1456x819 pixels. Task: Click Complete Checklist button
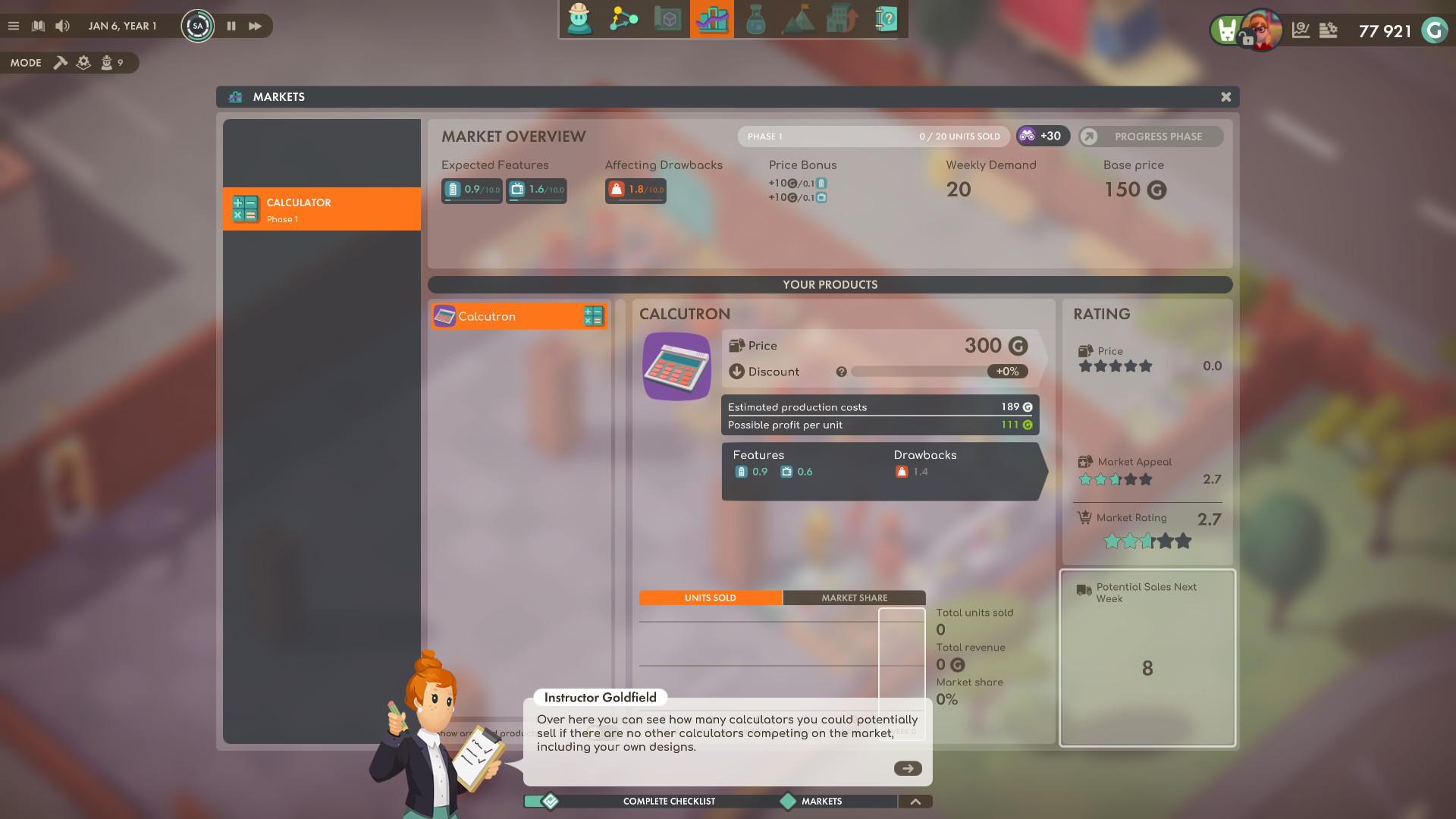tap(670, 800)
